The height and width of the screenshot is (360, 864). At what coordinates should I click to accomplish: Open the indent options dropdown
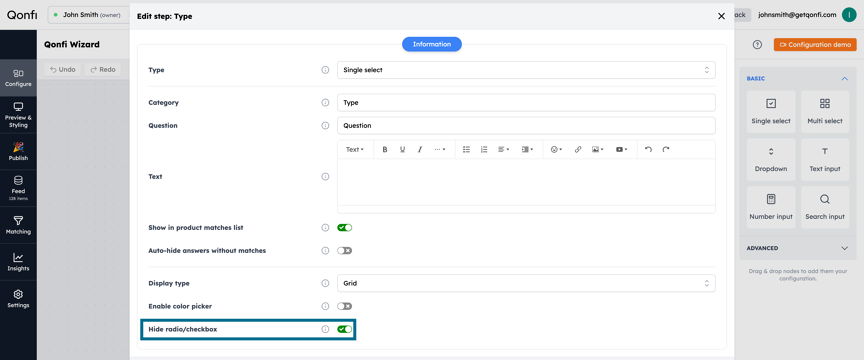pyautogui.click(x=527, y=149)
